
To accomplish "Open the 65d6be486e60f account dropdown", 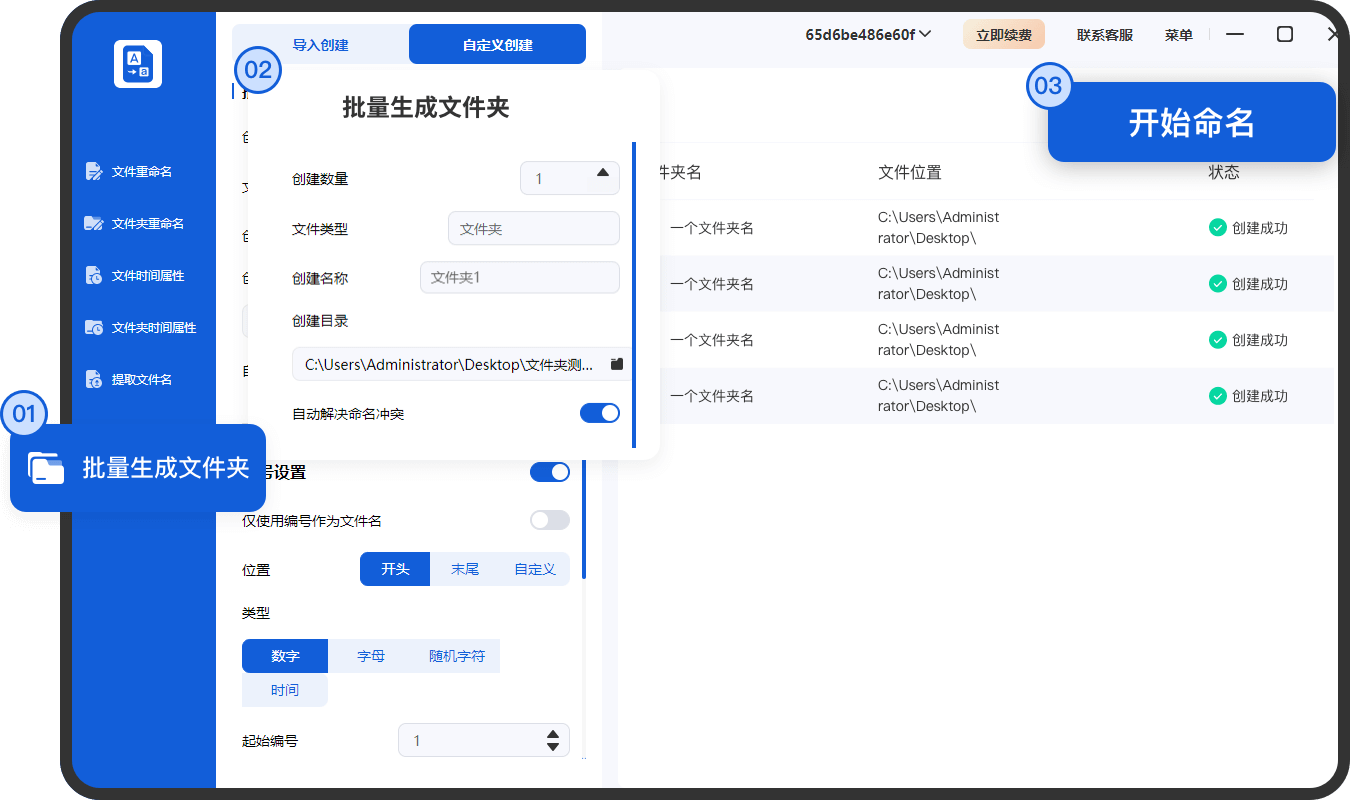I will 868,34.
